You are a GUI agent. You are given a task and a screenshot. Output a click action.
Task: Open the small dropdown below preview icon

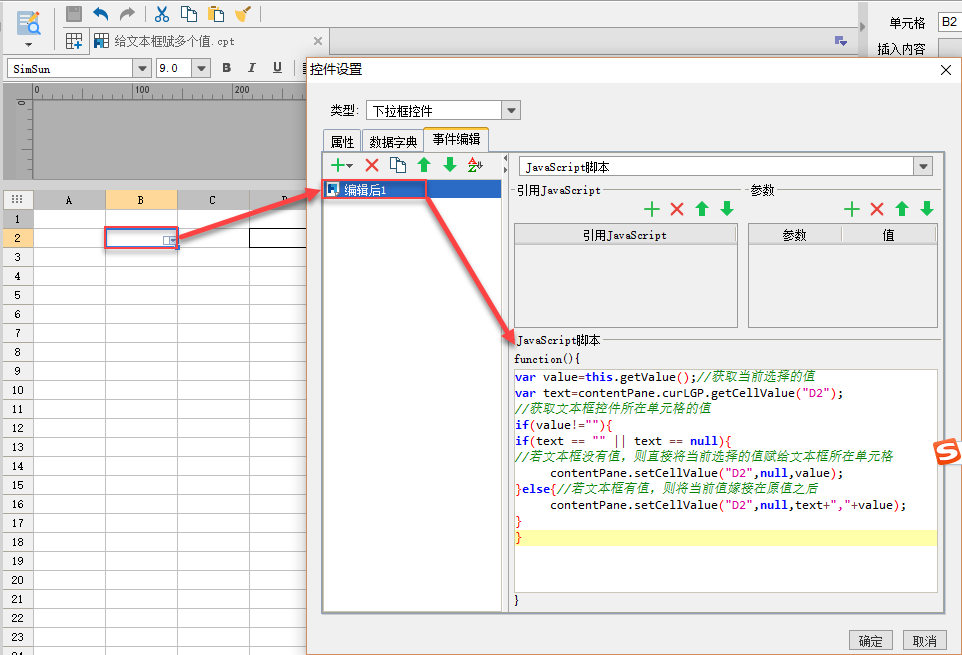click(28, 45)
